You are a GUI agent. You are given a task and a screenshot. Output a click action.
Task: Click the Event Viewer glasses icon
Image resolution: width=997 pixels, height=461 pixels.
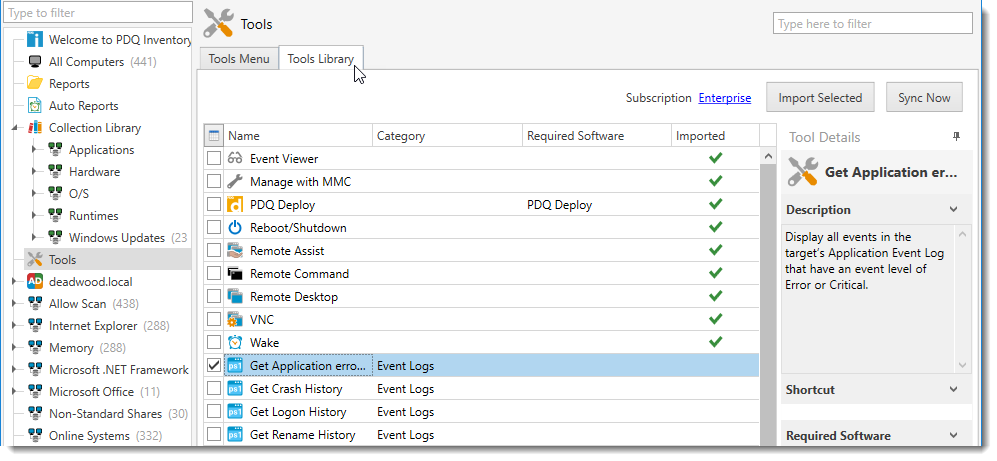coord(235,158)
